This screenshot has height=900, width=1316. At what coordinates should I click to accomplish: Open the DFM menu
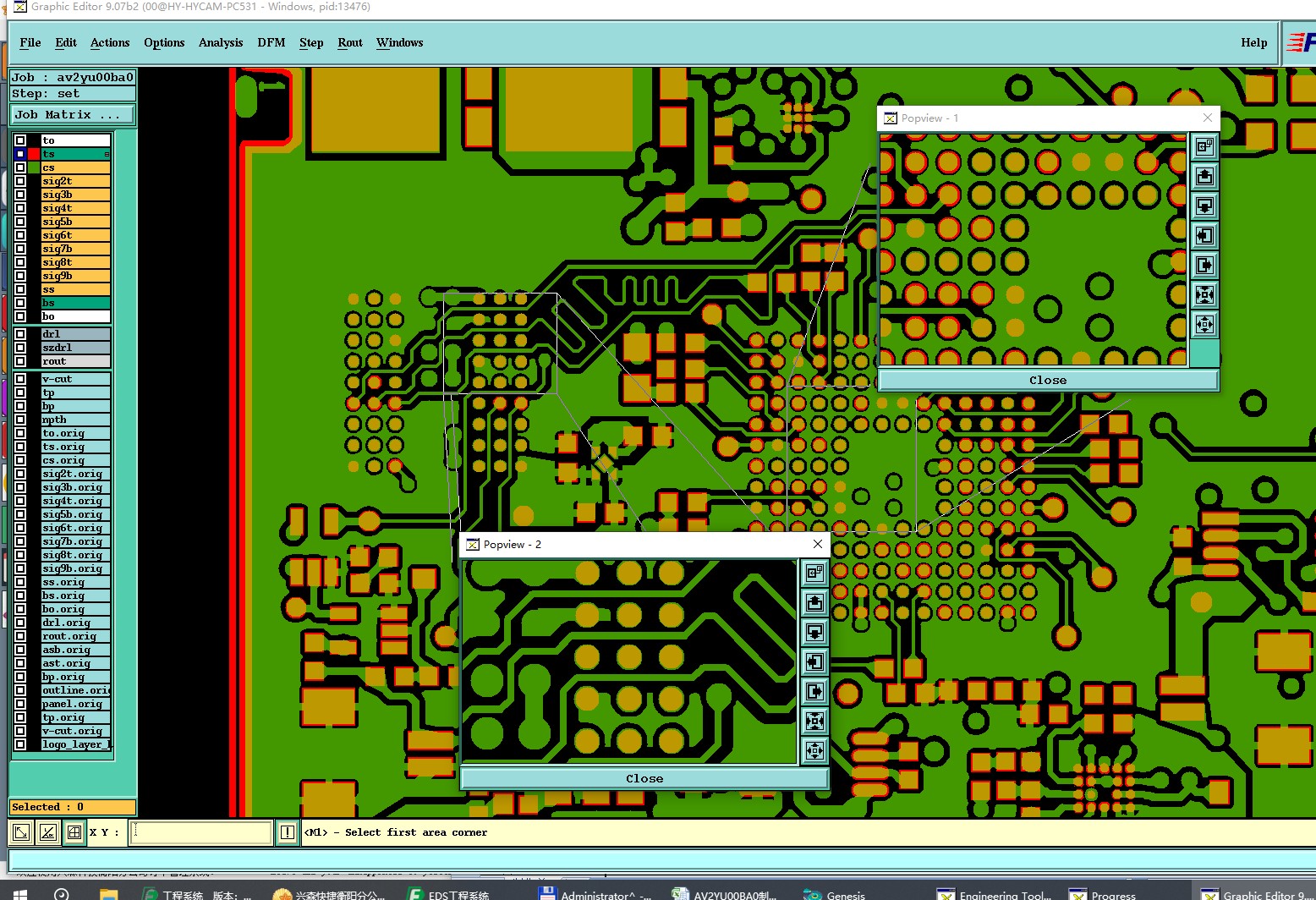(271, 42)
